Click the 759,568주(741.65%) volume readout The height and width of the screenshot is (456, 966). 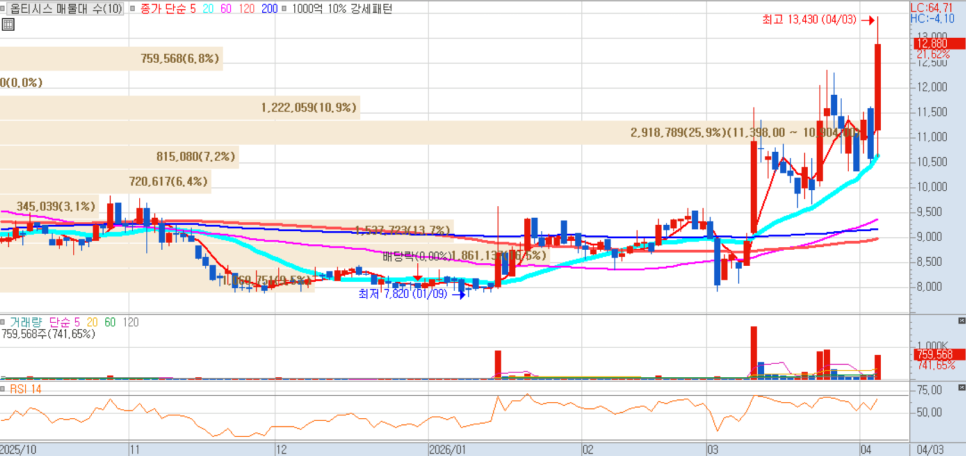pyautogui.click(x=49, y=333)
